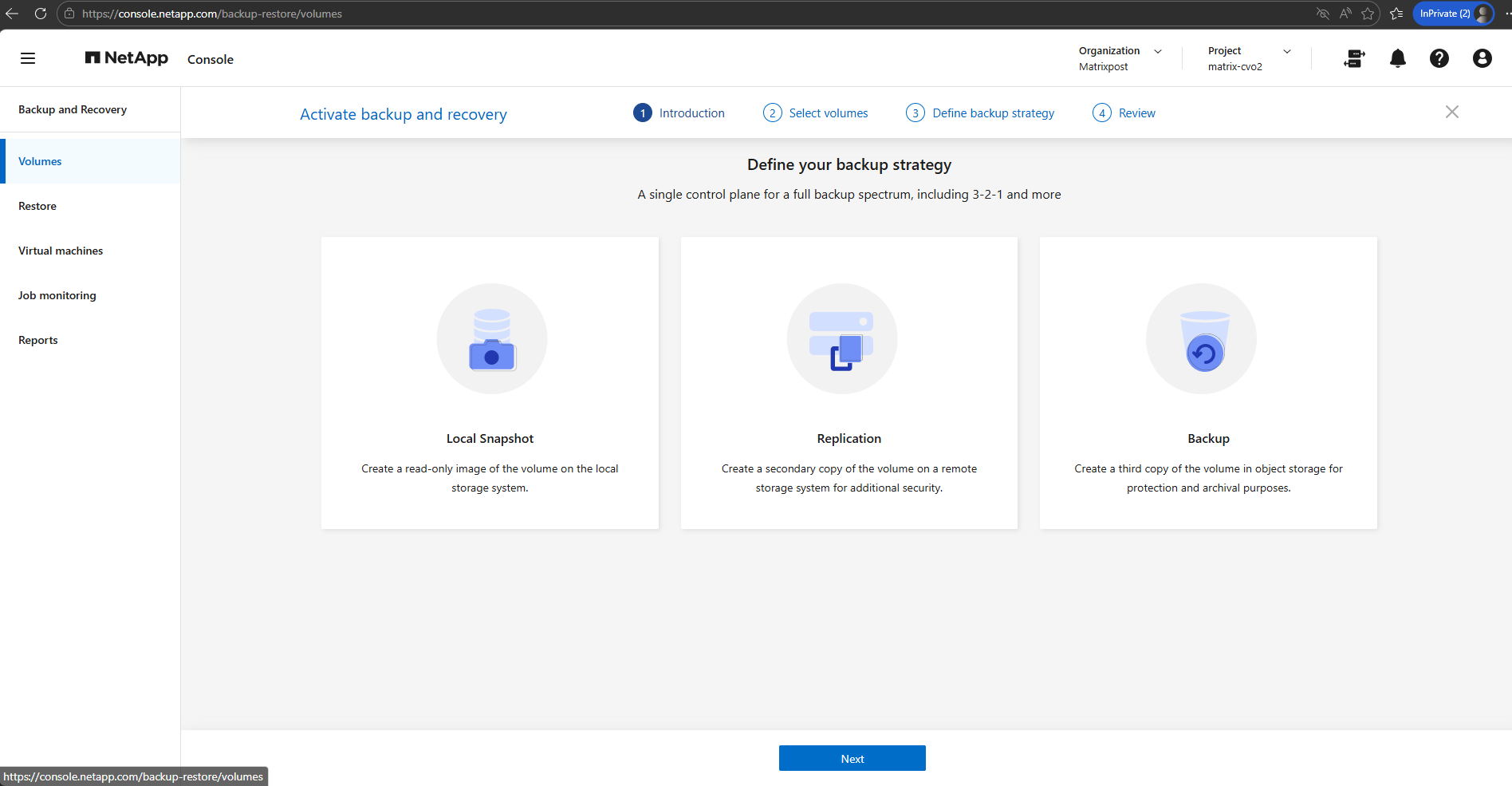Add page to browser favorites star
The height and width of the screenshot is (786, 1512).
[x=1368, y=14]
